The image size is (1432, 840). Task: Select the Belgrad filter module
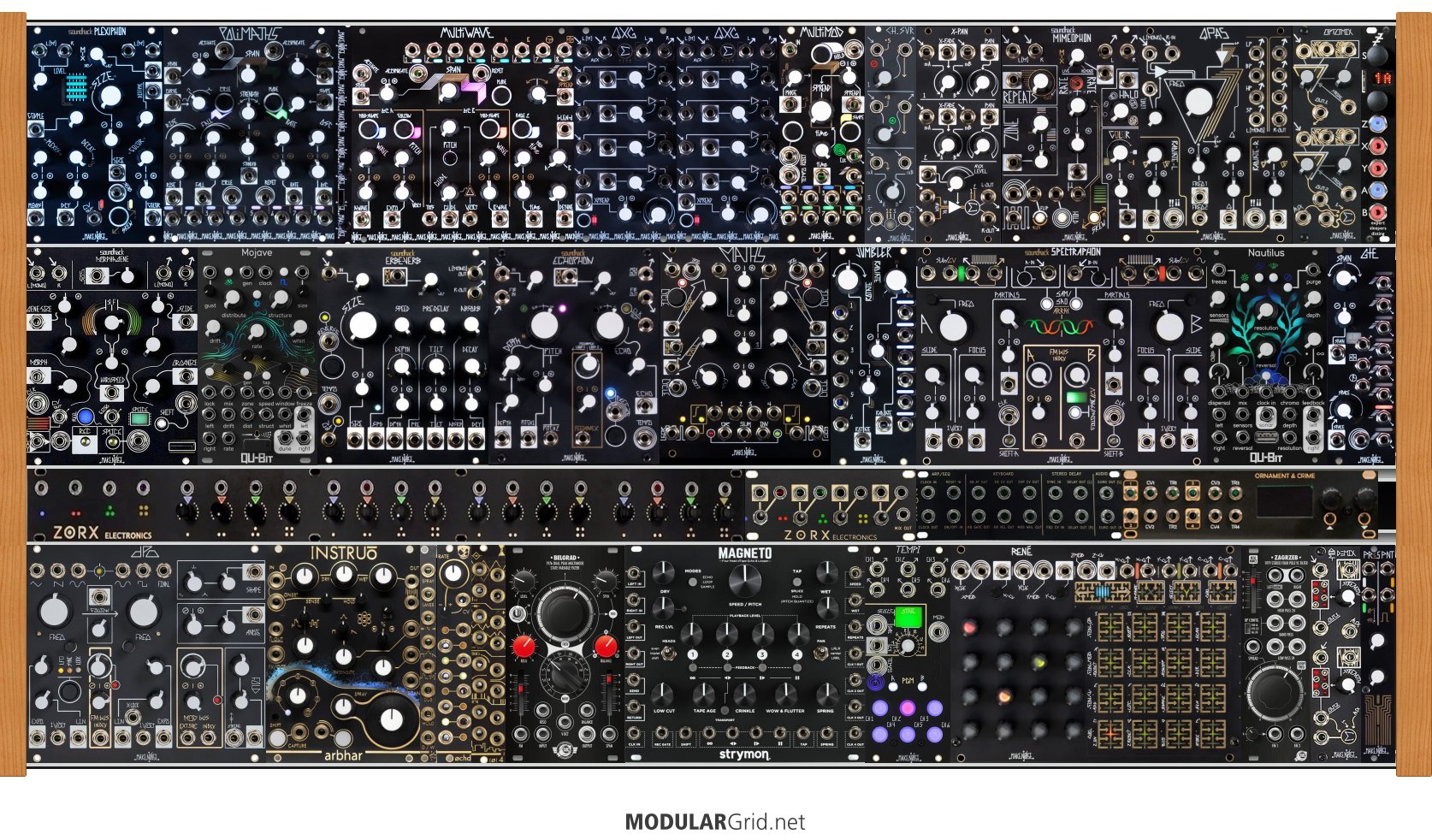565,653
